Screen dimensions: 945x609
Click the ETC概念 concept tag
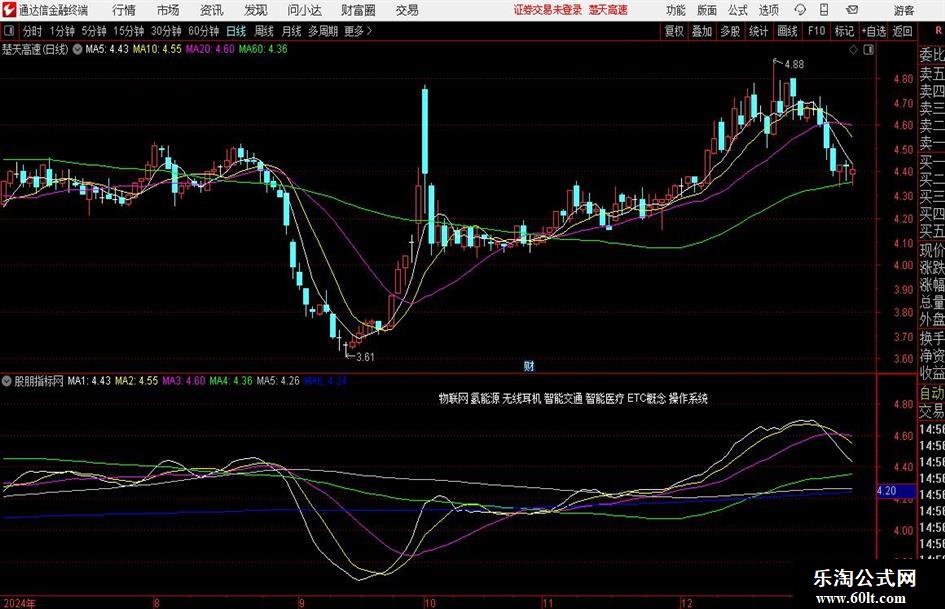646,399
